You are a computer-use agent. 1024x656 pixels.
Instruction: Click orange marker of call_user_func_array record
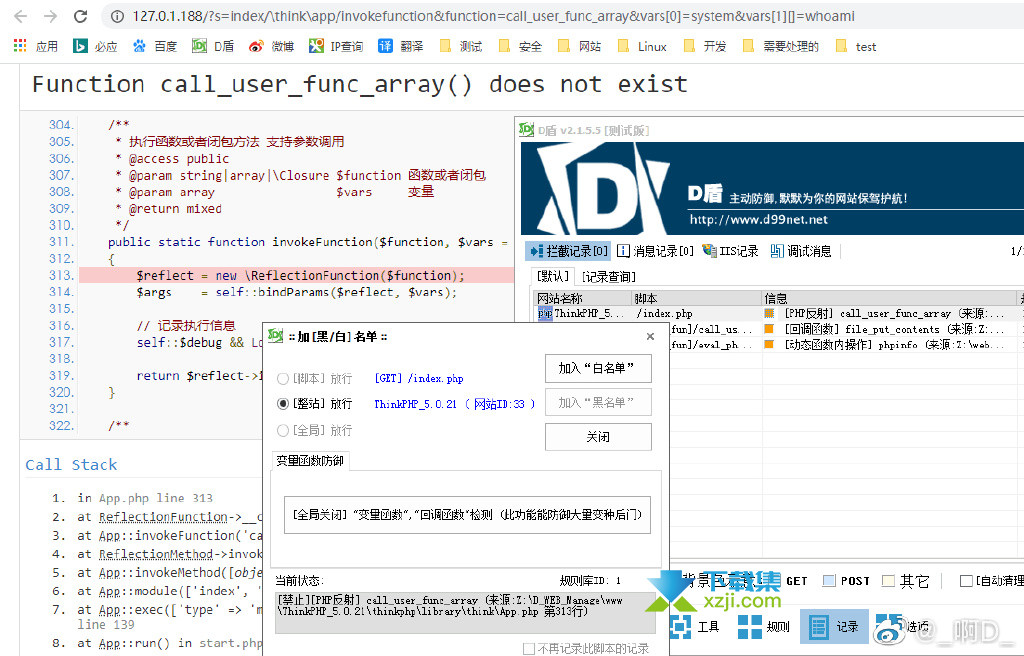coord(769,314)
